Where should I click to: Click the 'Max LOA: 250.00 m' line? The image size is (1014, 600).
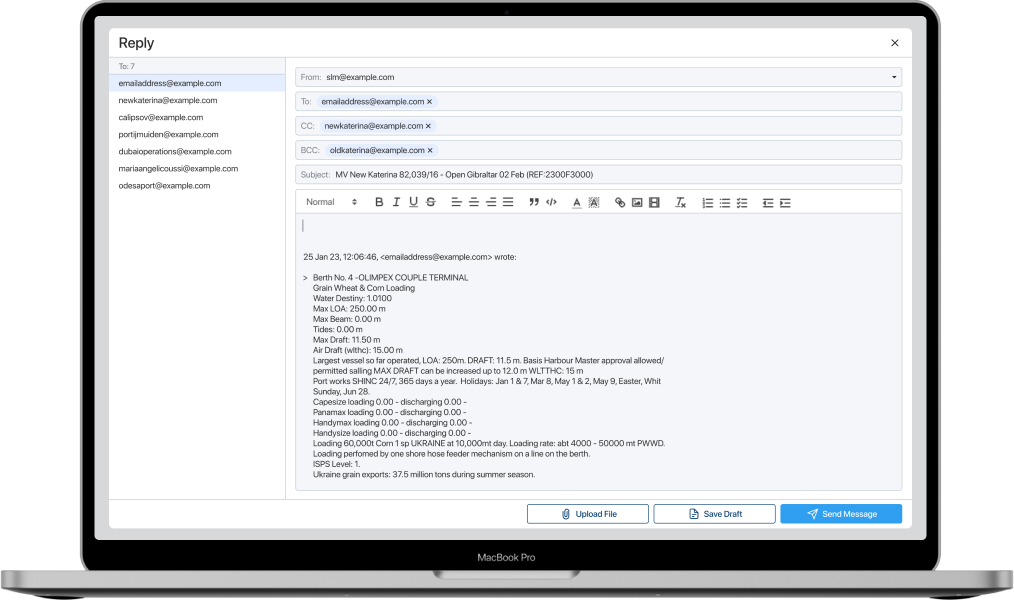coord(349,308)
